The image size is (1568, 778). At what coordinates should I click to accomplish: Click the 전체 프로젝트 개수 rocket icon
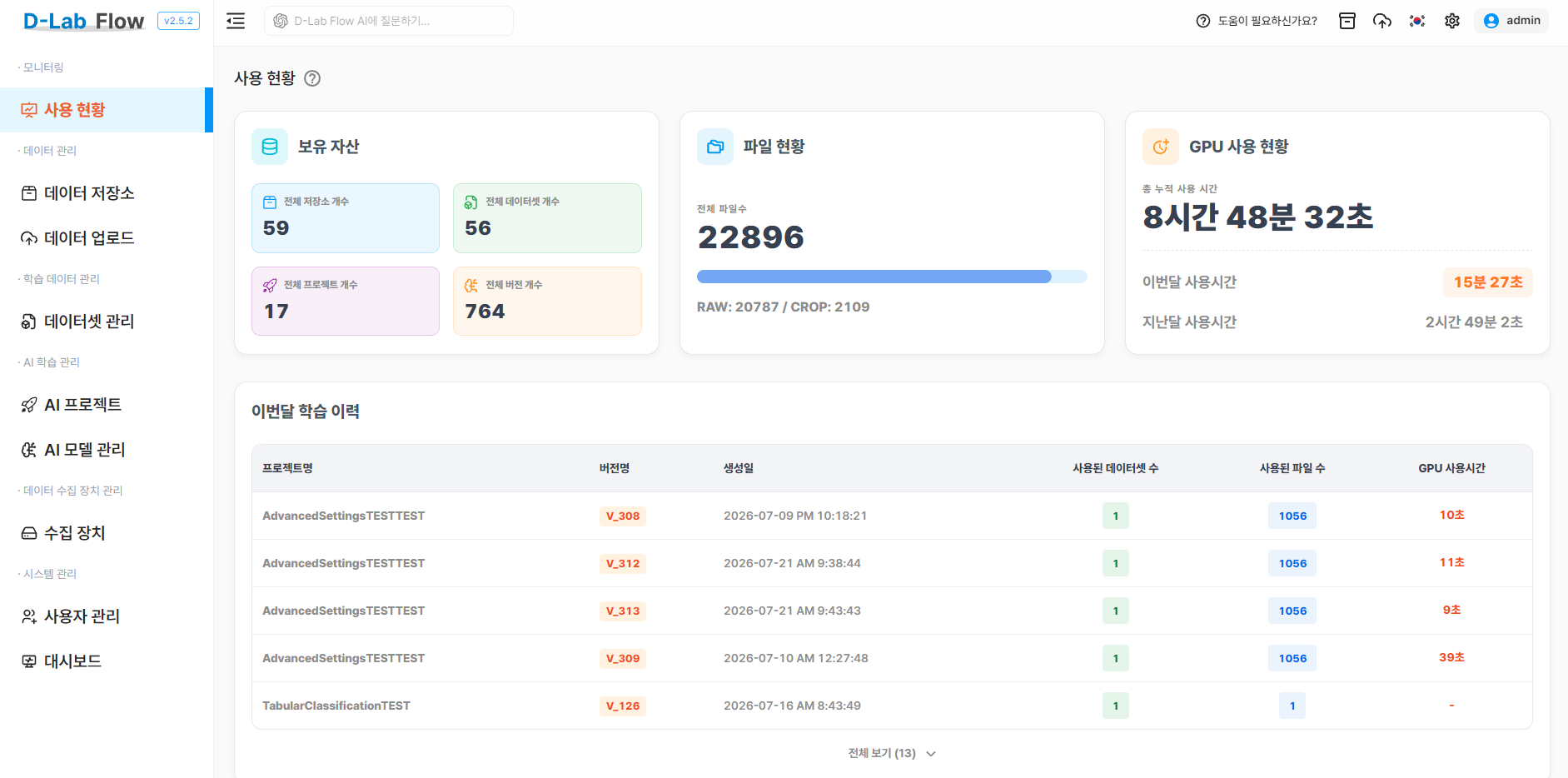point(270,285)
